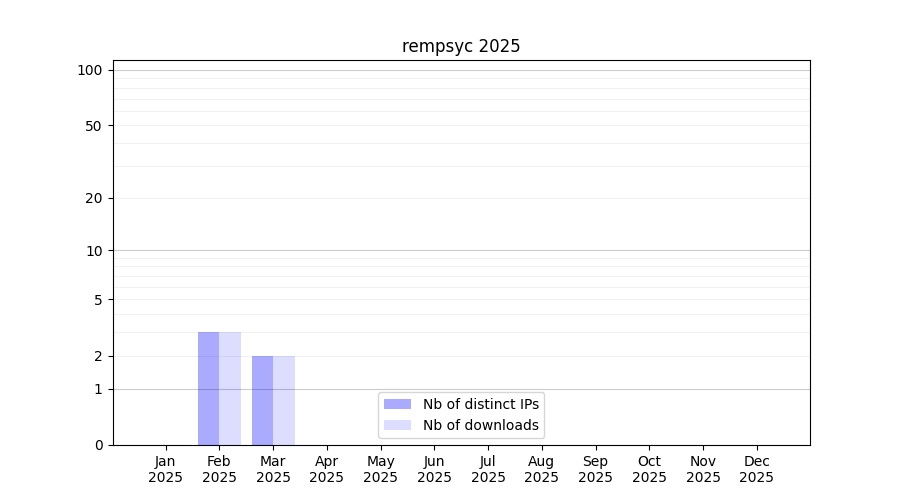Click the y-axis tick label 100

pos(90,70)
